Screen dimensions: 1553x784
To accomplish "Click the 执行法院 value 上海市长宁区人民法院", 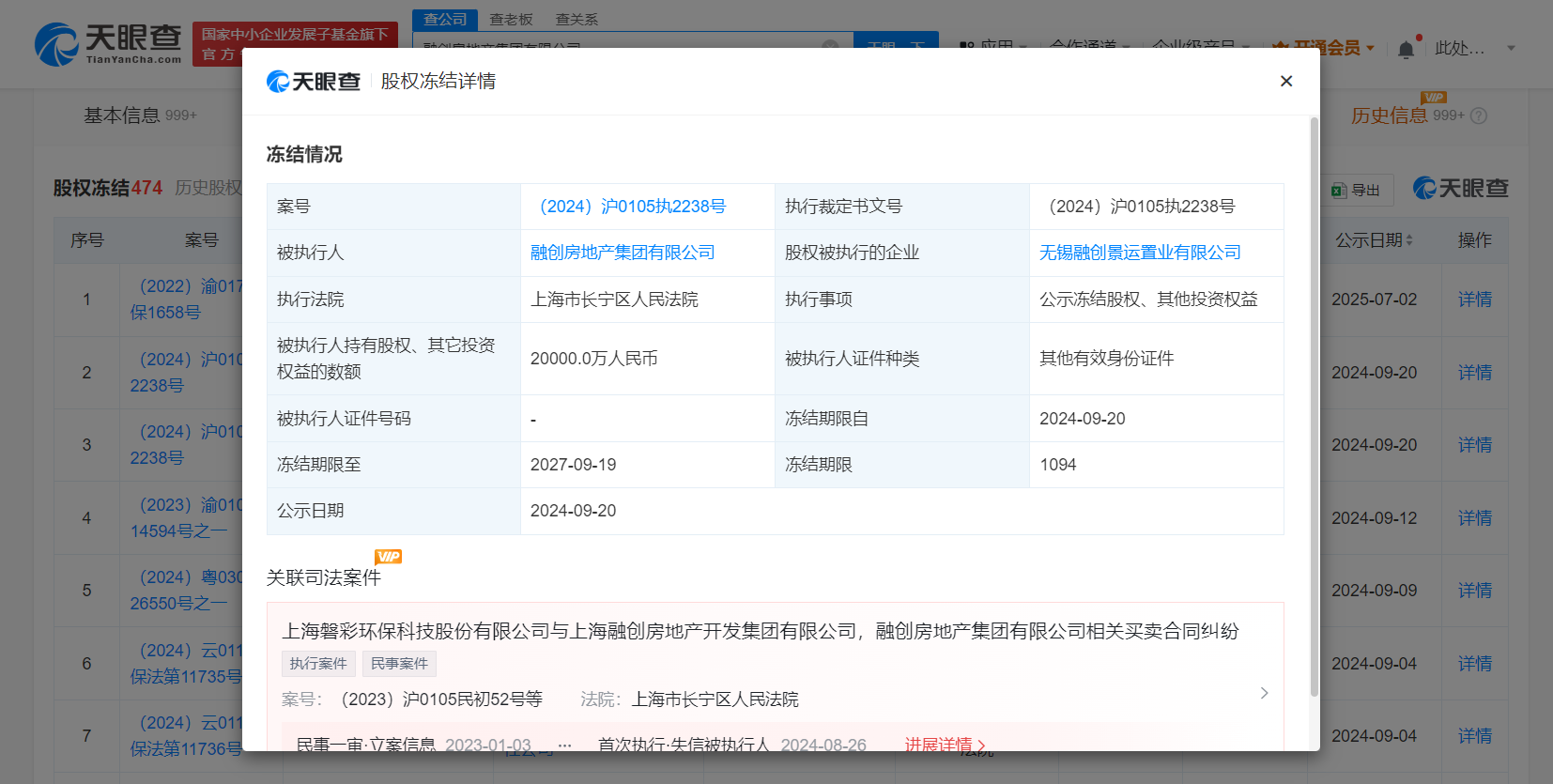I will coord(614,300).
